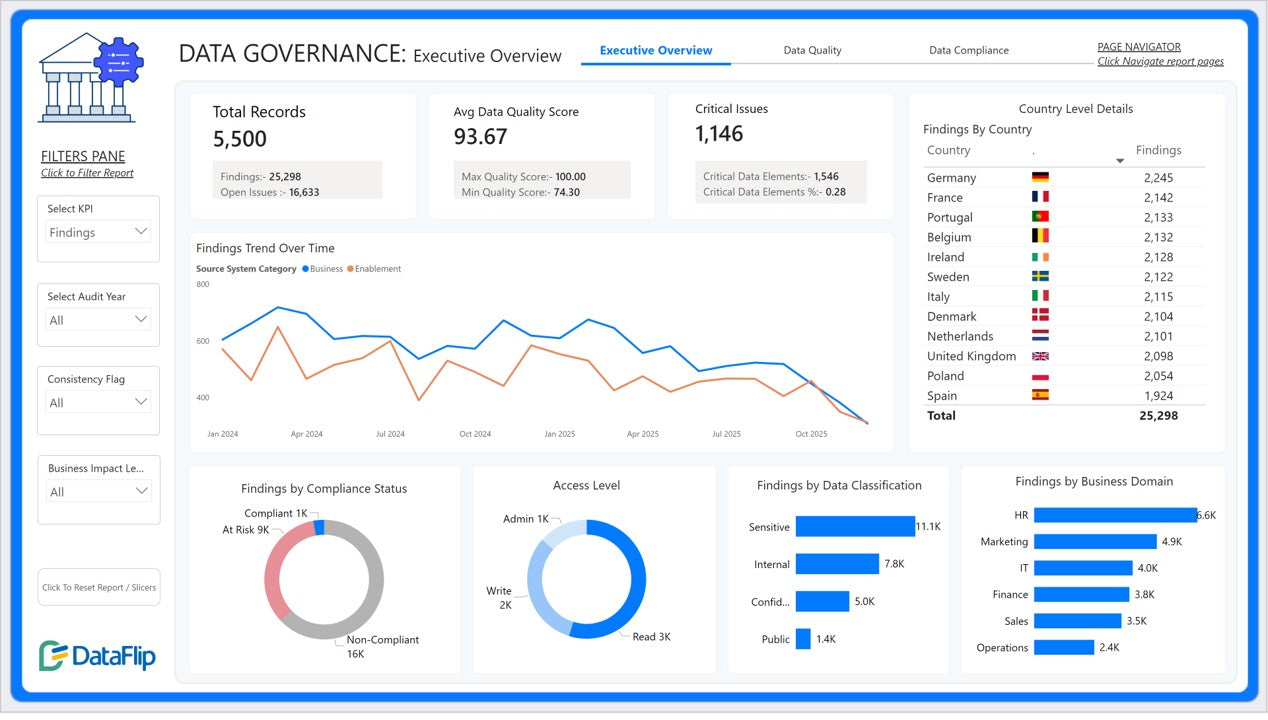Select the Business legend color marker
This screenshot has width=1268, height=720.
pos(305,269)
